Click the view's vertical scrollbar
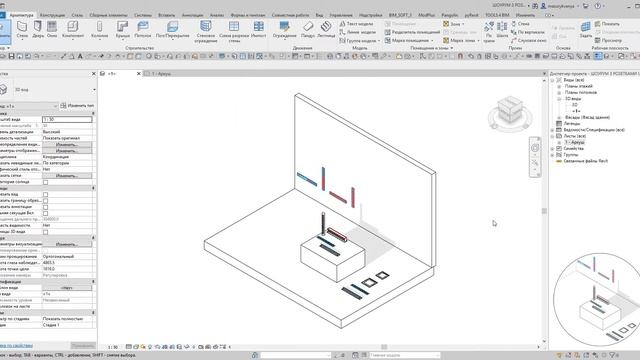The image size is (640, 360). (544, 211)
